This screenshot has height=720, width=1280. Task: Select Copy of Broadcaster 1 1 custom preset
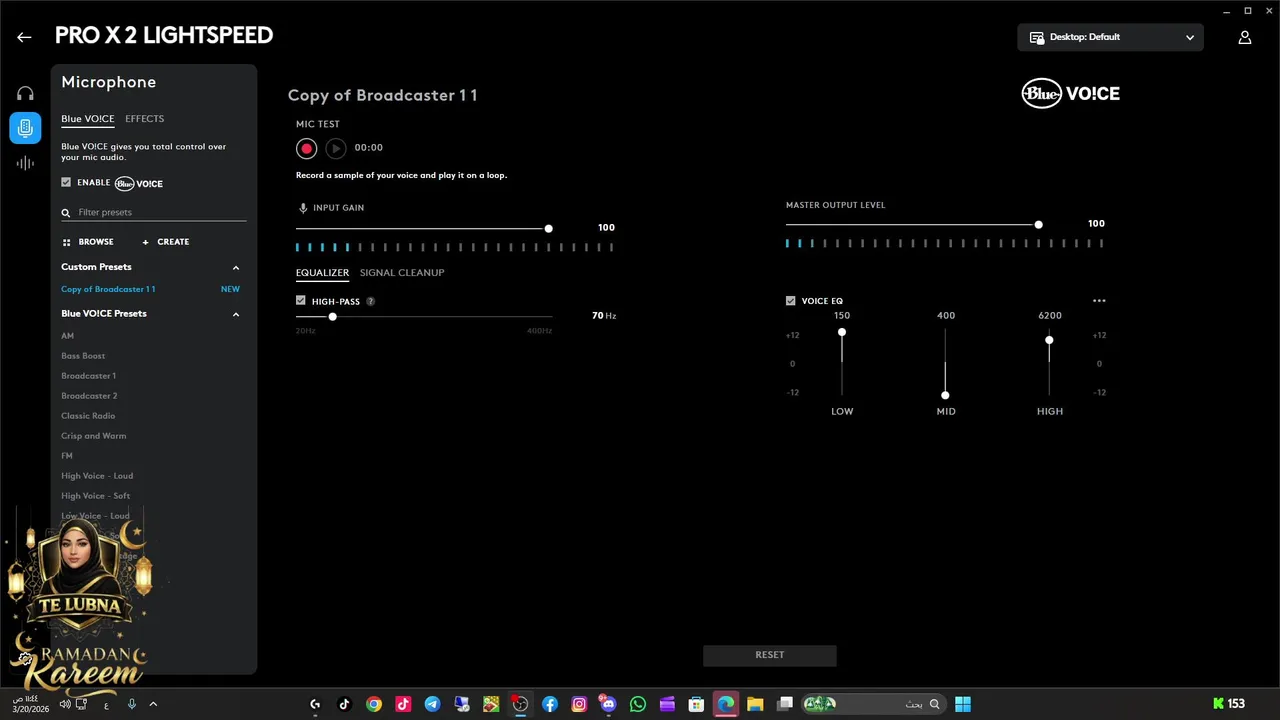(108, 289)
